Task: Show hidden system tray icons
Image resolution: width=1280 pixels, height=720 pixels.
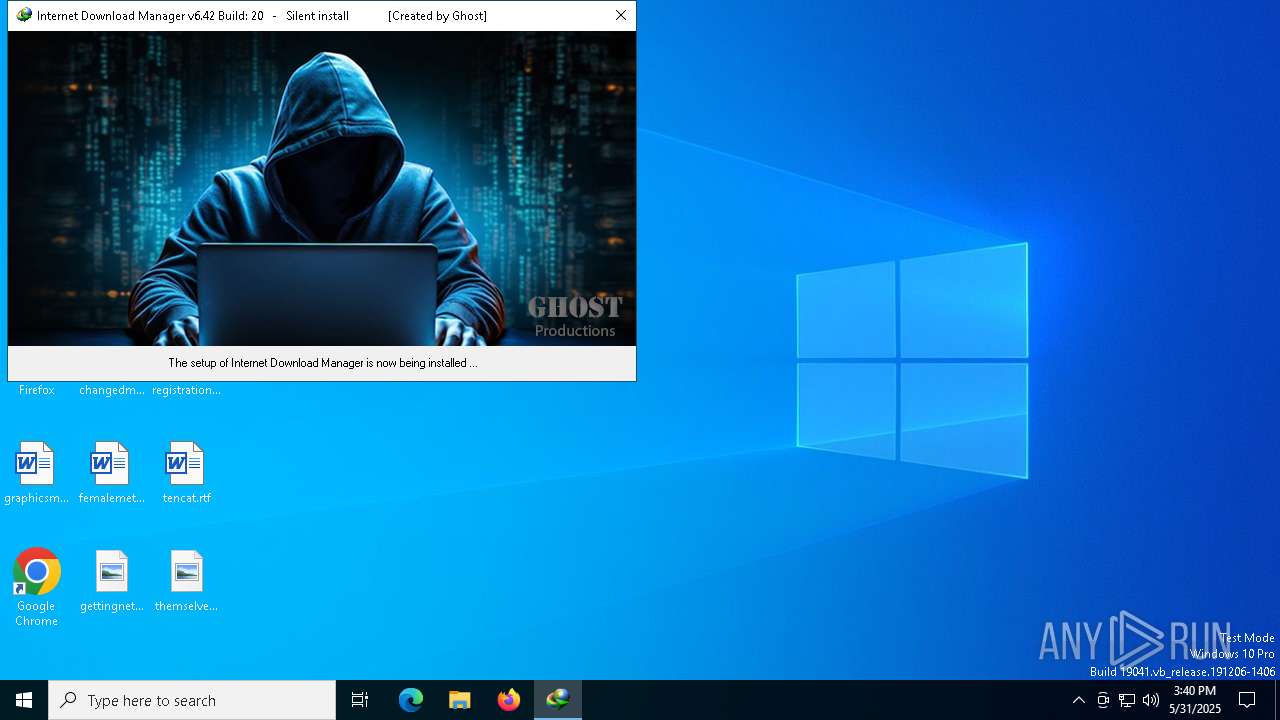Action: [x=1078, y=700]
